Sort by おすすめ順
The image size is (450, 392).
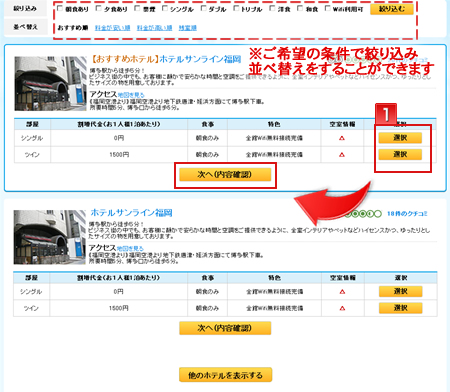[x=73, y=28]
